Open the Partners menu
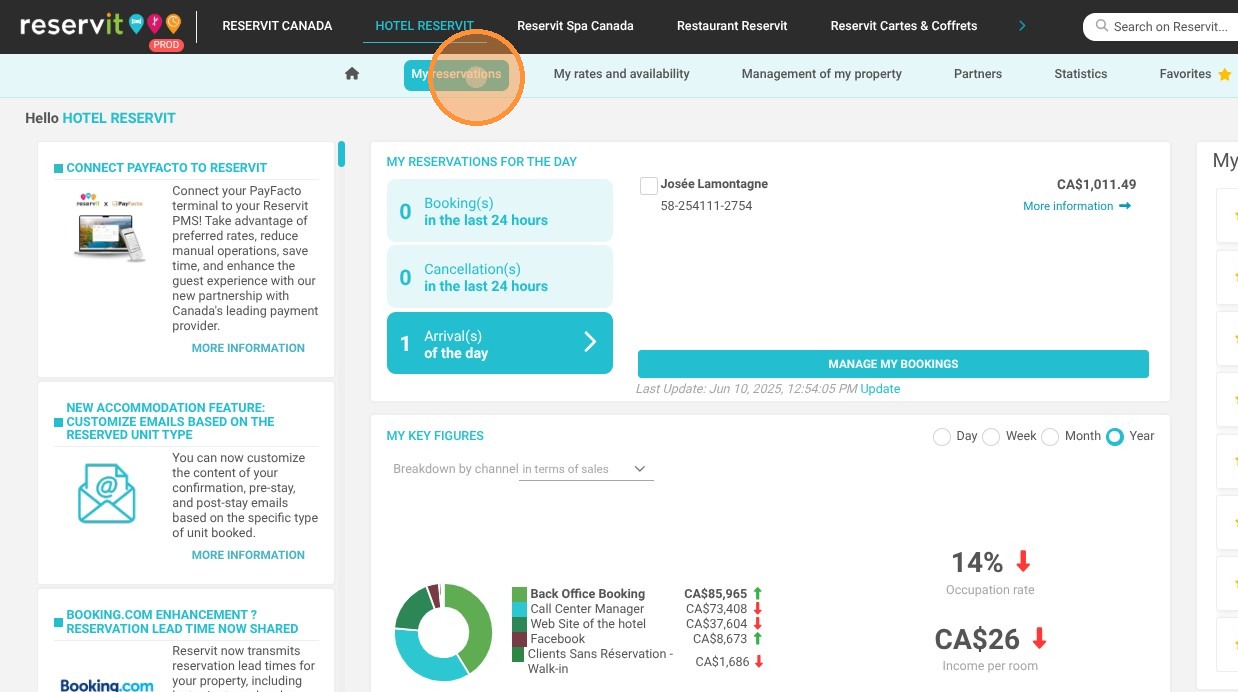 tap(978, 74)
